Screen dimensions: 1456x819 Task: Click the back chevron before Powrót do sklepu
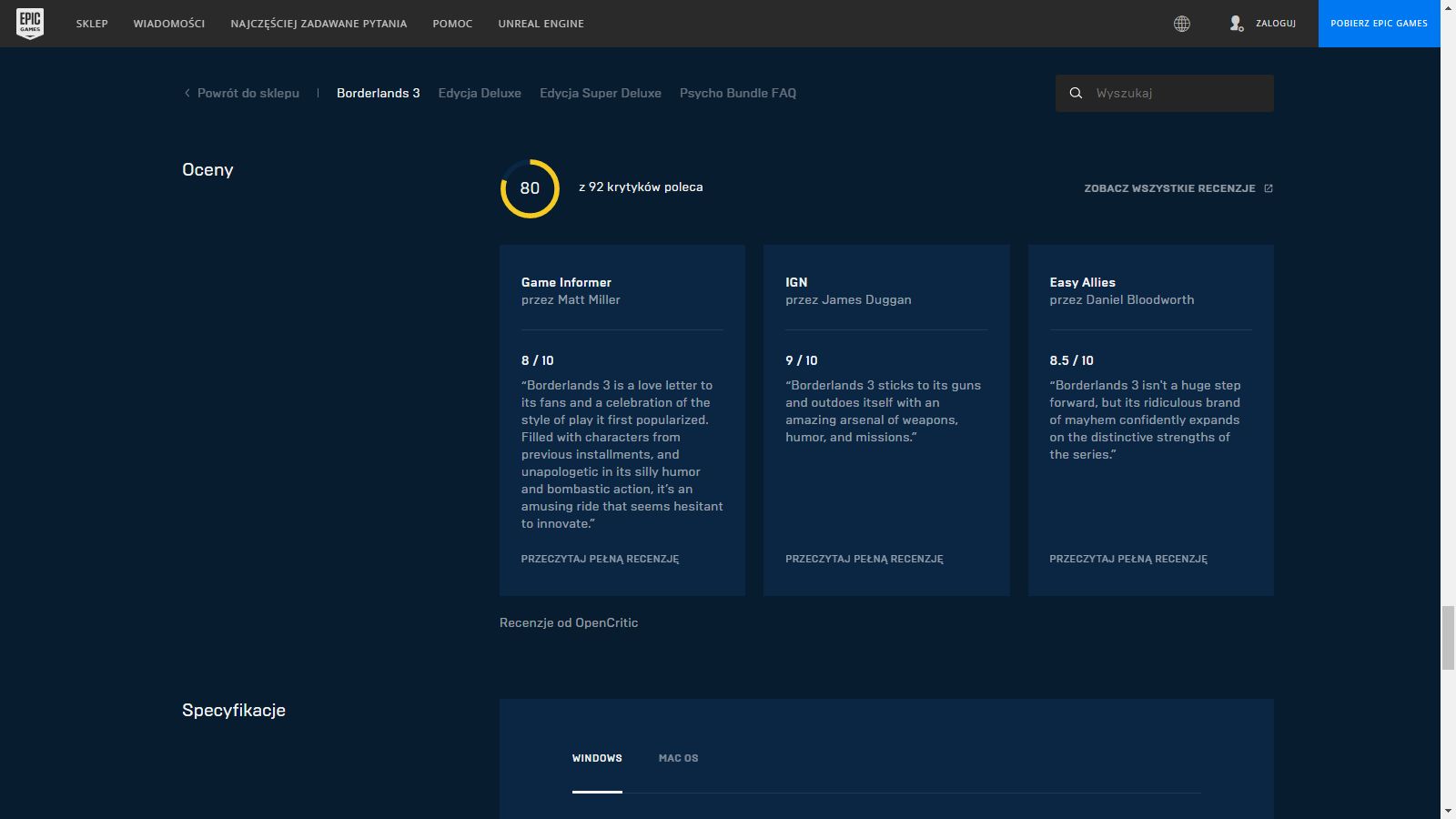(x=187, y=93)
